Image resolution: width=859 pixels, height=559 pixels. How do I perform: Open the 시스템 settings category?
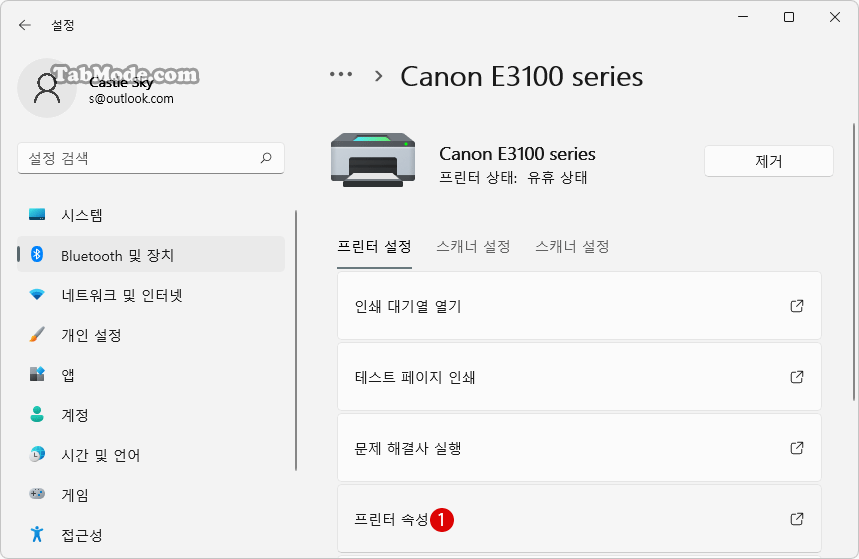(151, 215)
